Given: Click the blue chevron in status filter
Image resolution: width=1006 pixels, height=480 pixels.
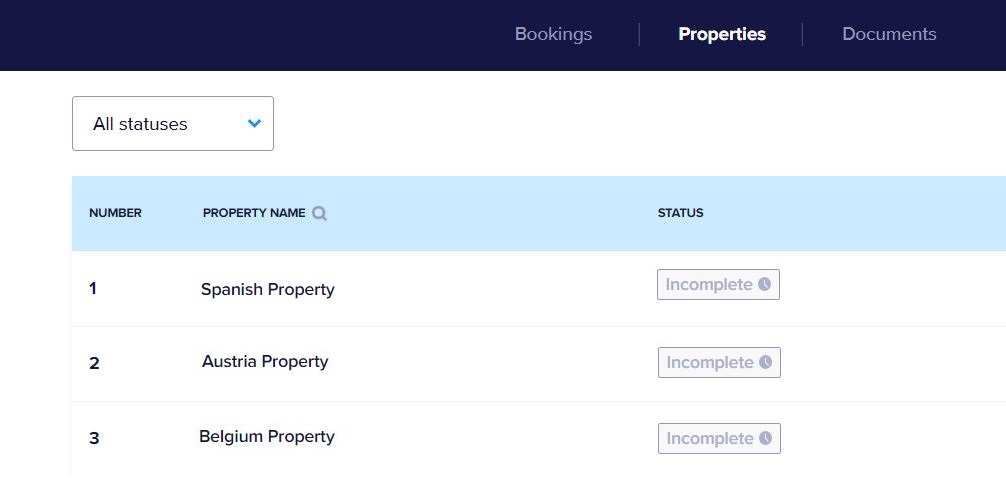Looking at the screenshot, I should pyautogui.click(x=254, y=124).
